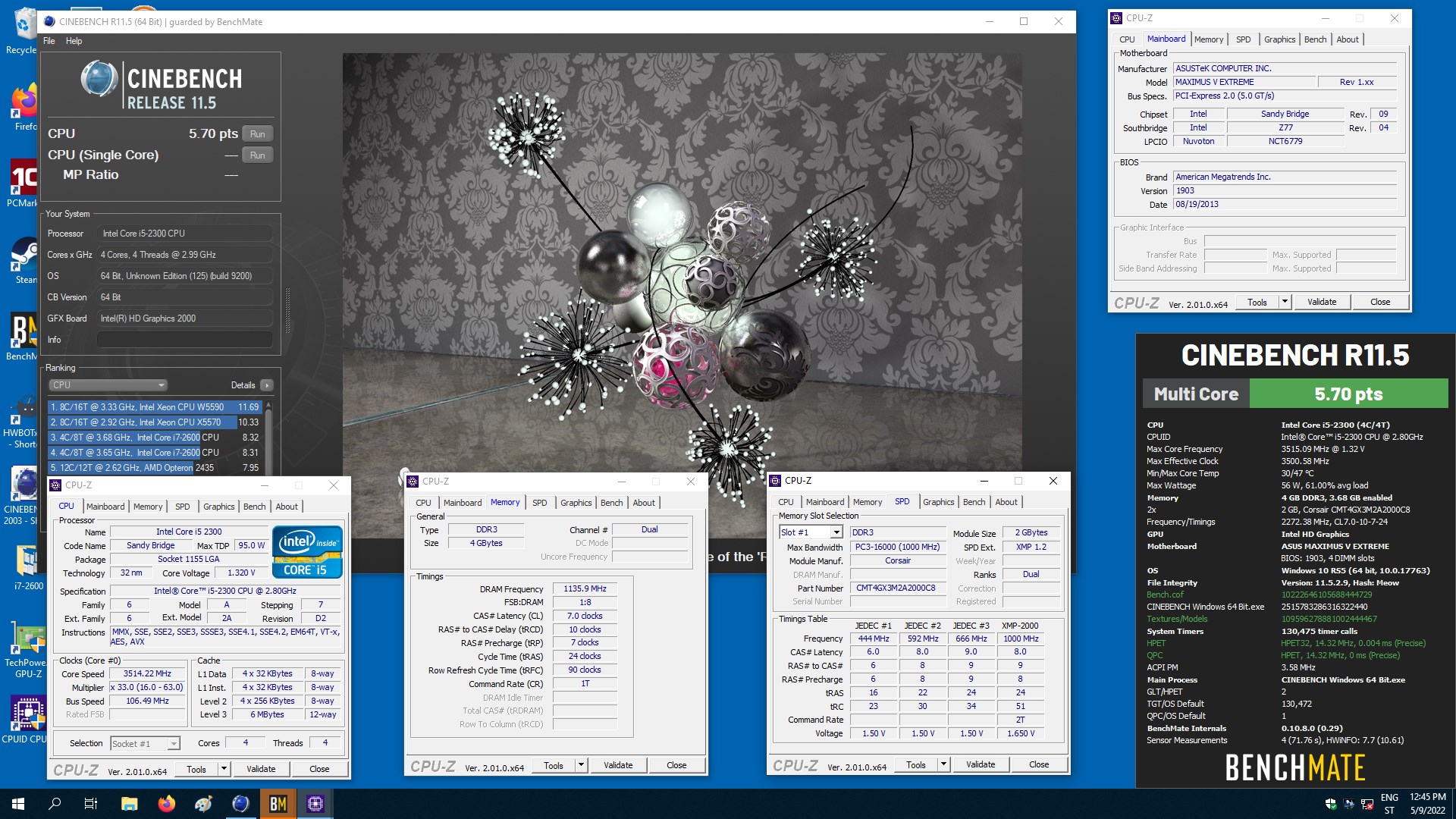
Task: Open network tray icon
Action: (x=1367, y=804)
